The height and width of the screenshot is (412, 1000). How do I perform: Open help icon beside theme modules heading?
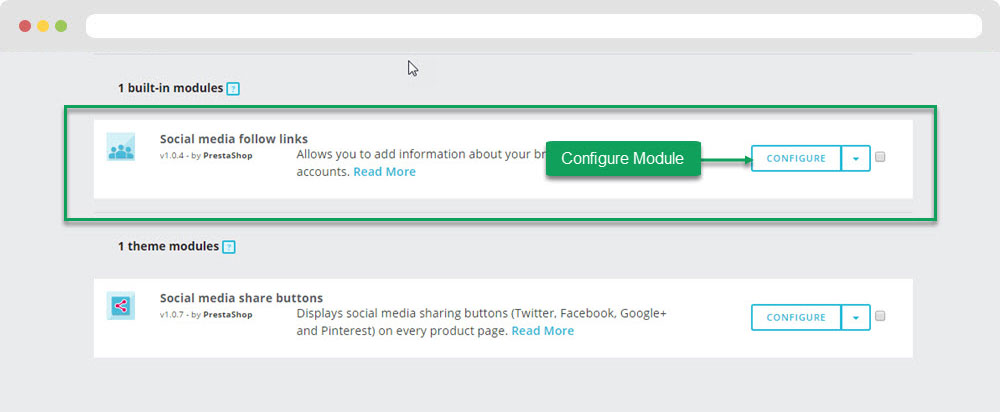(229, 247)
